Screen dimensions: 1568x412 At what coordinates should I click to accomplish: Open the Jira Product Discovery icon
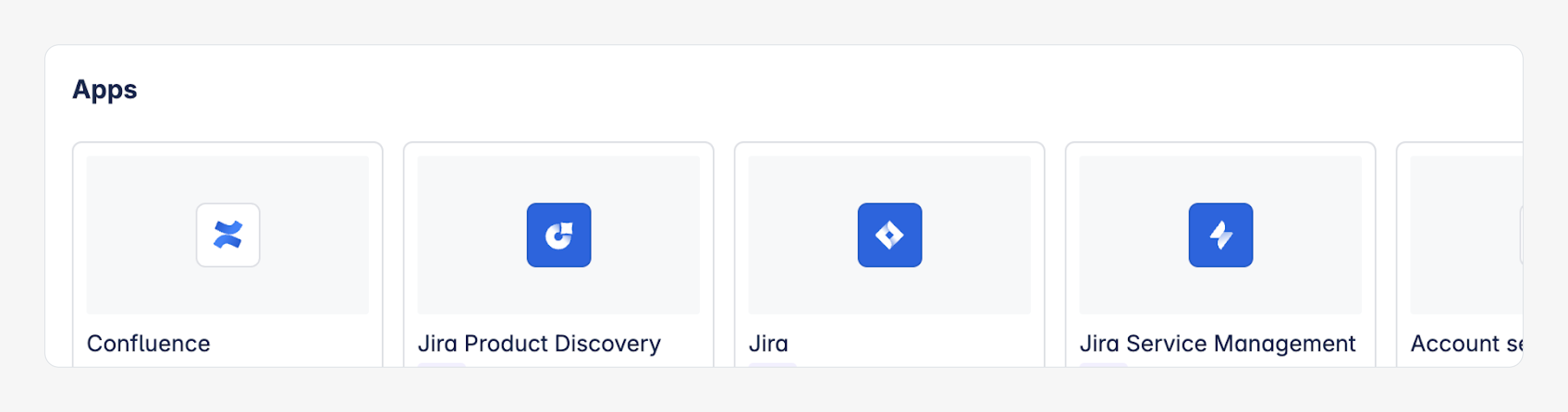[558, 235]
